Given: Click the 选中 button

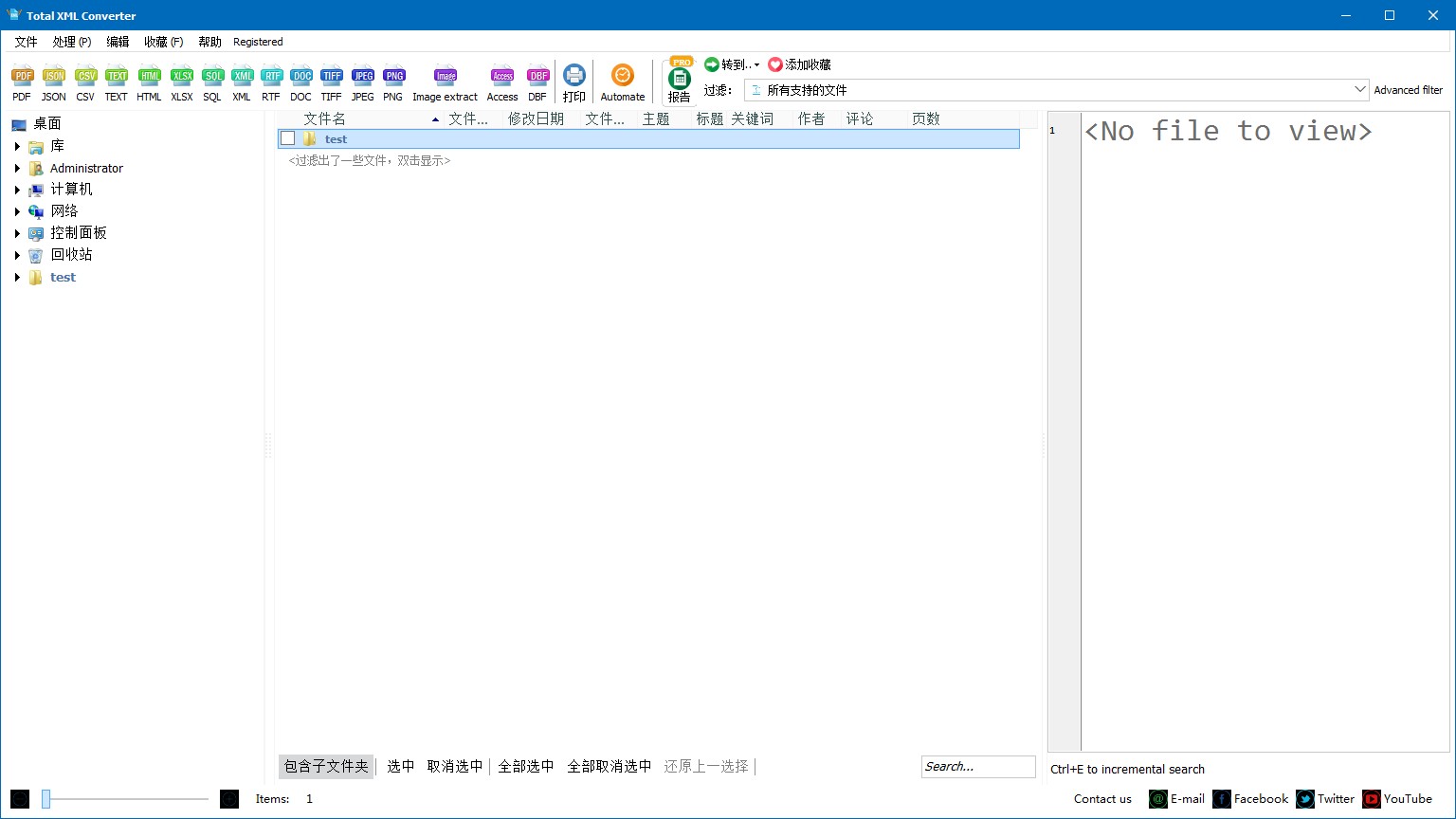Looking at the screenshot, I should (401, 766).
